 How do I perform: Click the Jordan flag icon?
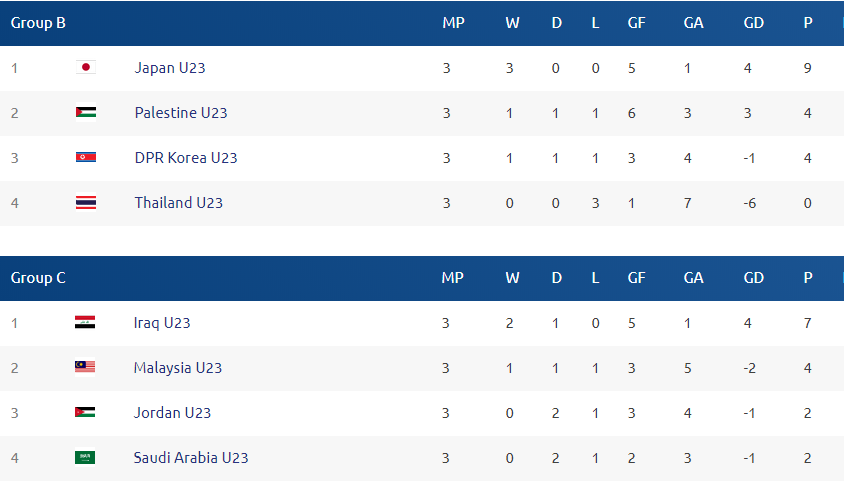tap(85, 413)
